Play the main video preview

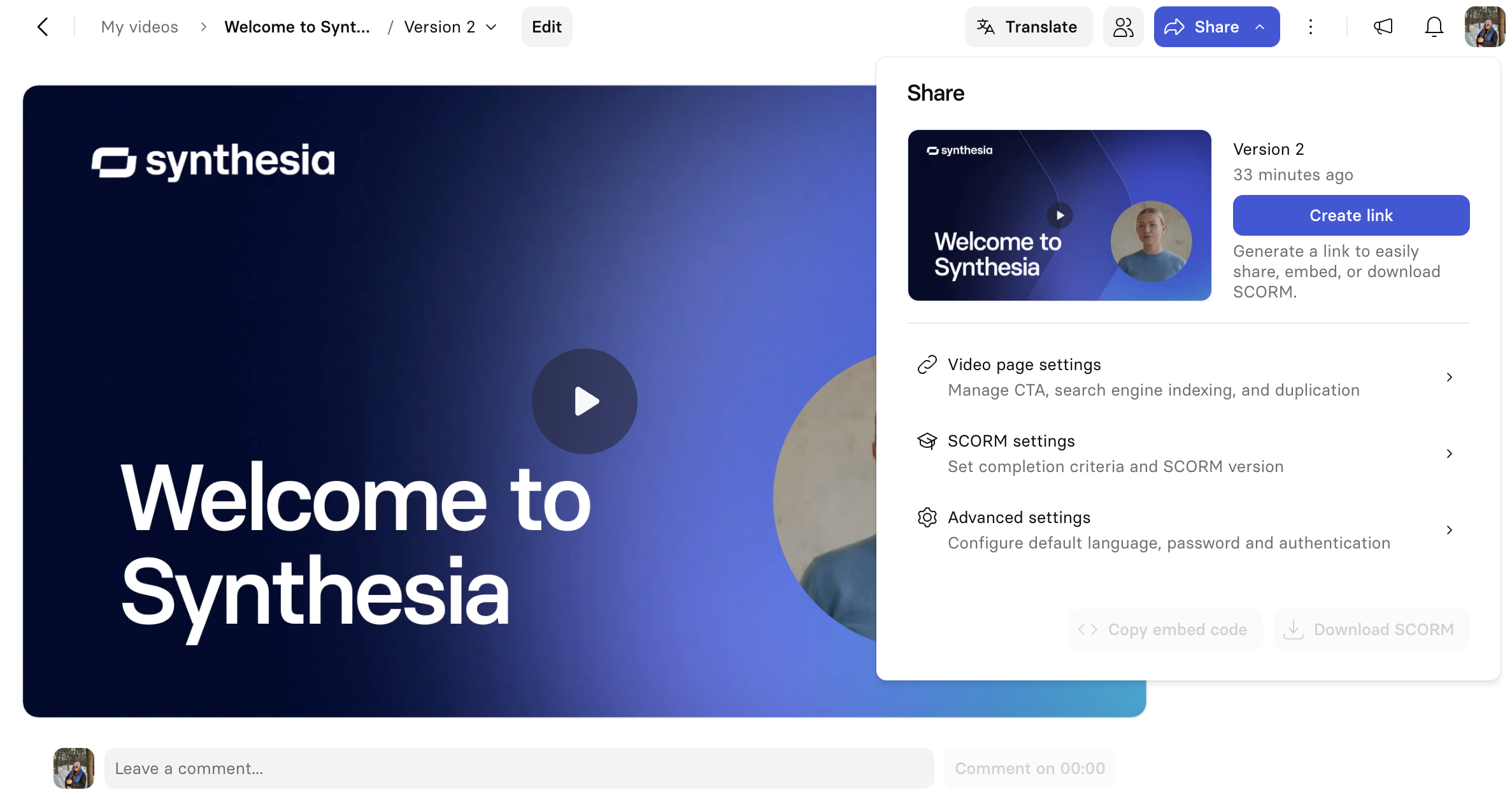click(584, 401)
